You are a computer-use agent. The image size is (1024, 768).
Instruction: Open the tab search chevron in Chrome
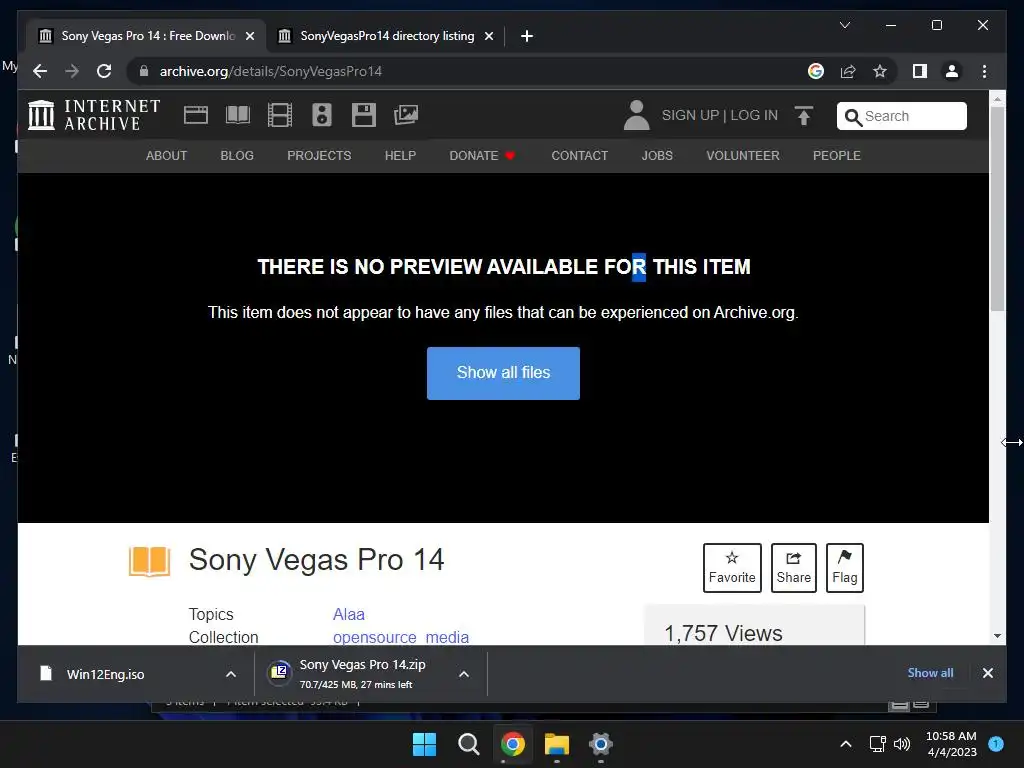[844, 25]
